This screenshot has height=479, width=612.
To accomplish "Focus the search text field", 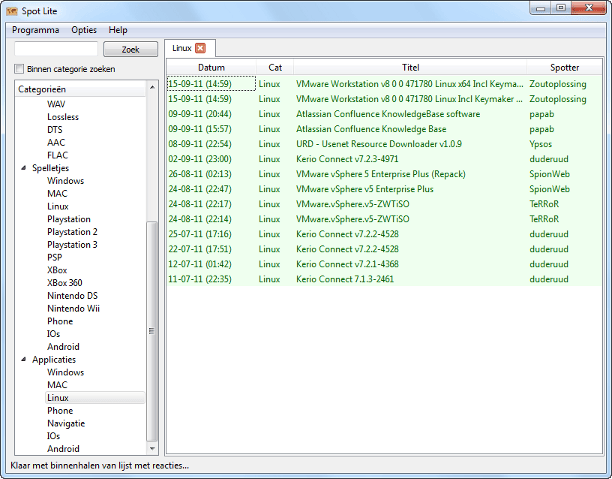I will tap(56, 49).
